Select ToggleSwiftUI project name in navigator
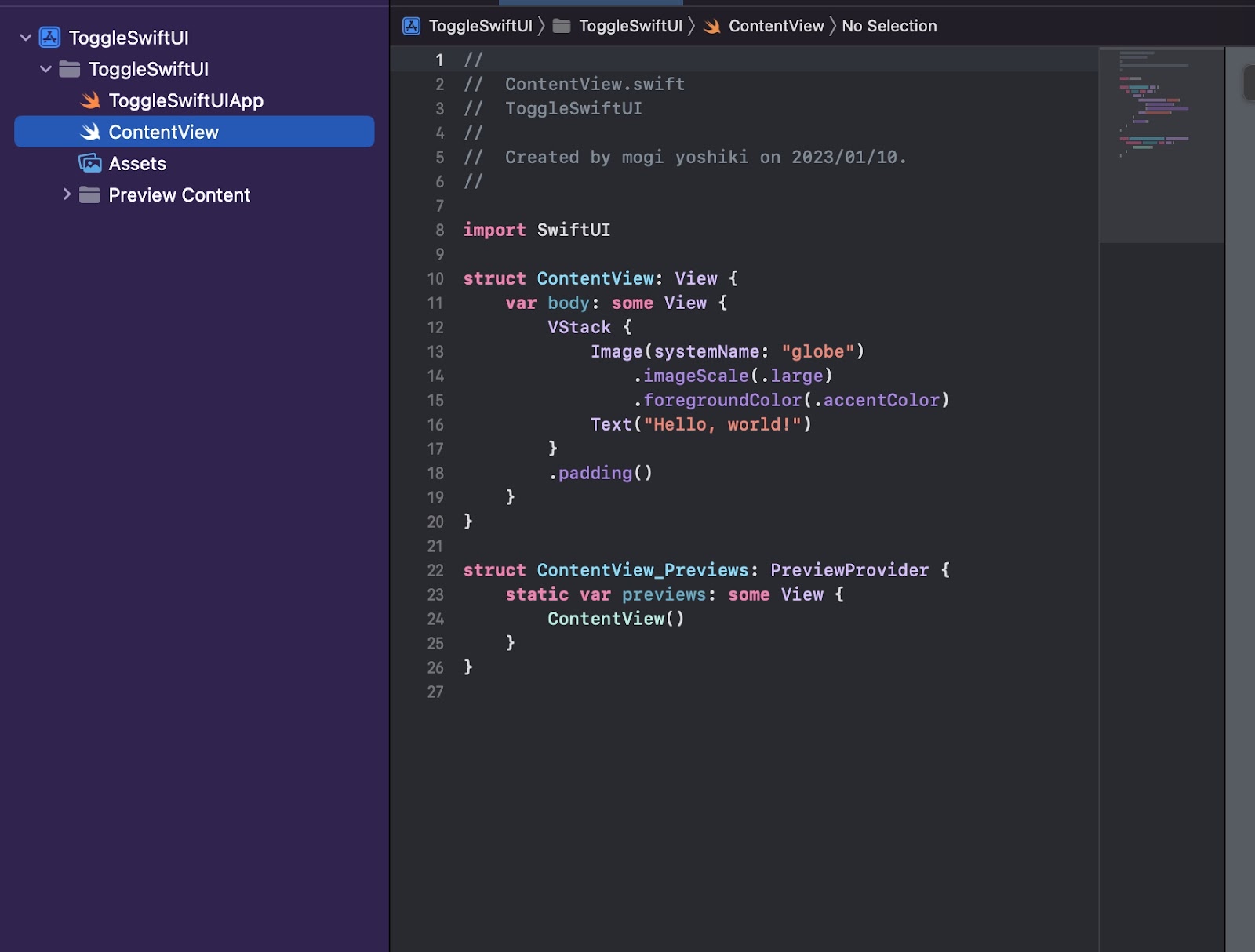Image resolution: width=1255 pixels, height=952 pixels. point(129,38)
